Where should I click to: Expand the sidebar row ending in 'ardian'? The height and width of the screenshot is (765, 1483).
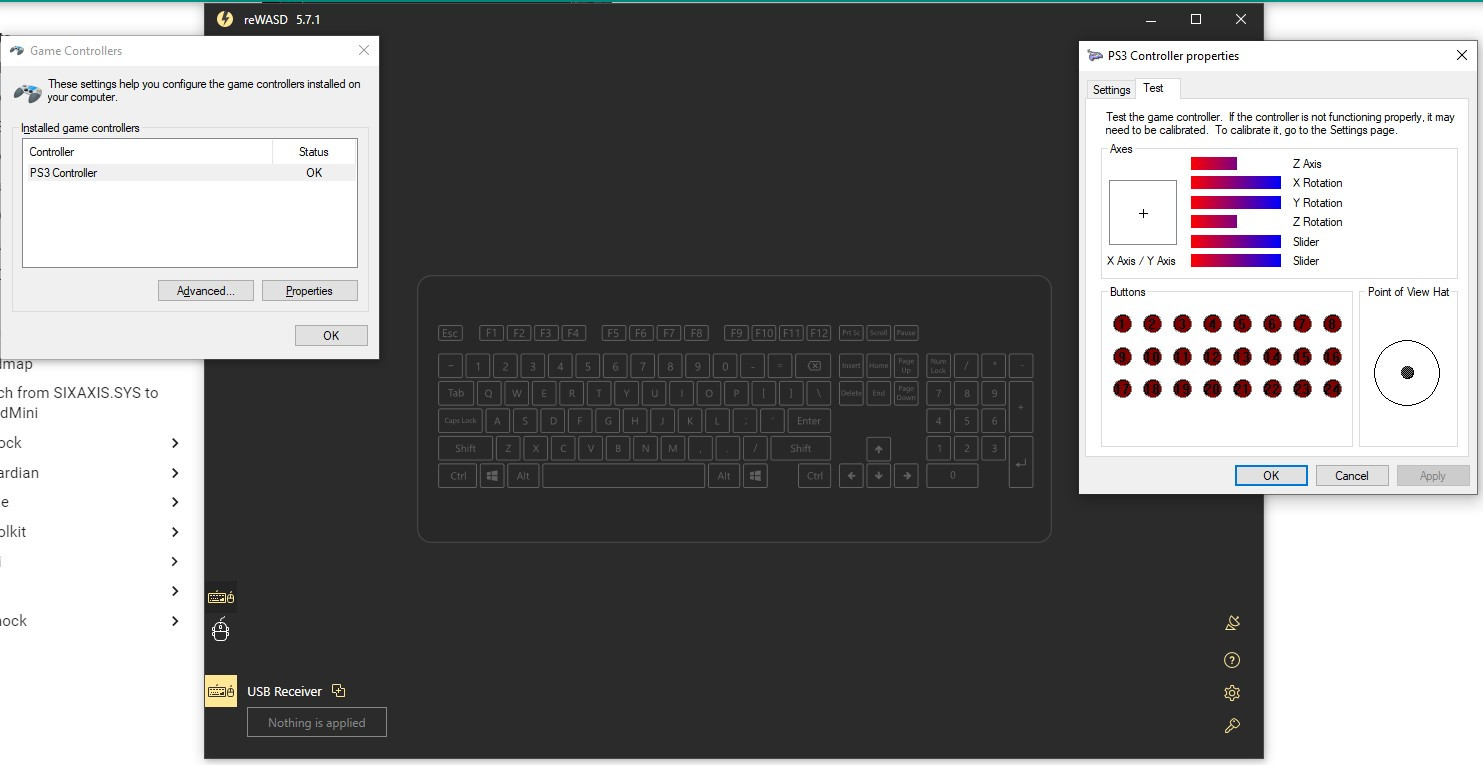[x=175, y=473]
